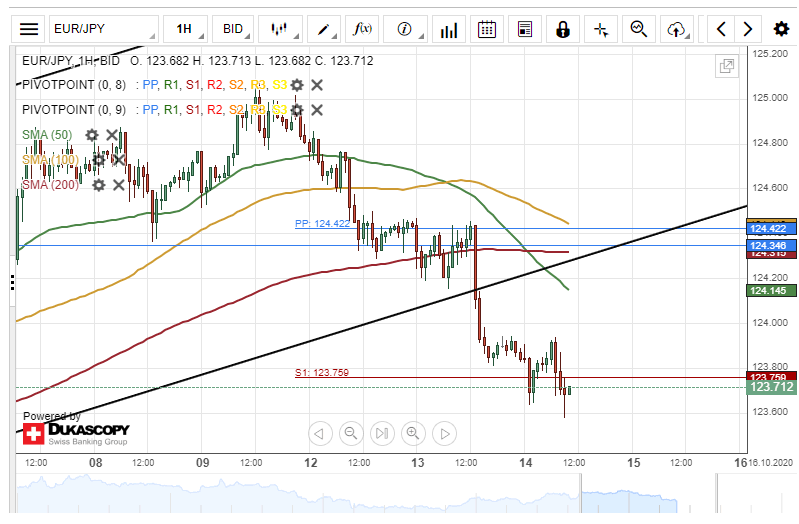Toggle the chart lock icon
Viewport: 799px width, 524px height.
tap(563, 29)
